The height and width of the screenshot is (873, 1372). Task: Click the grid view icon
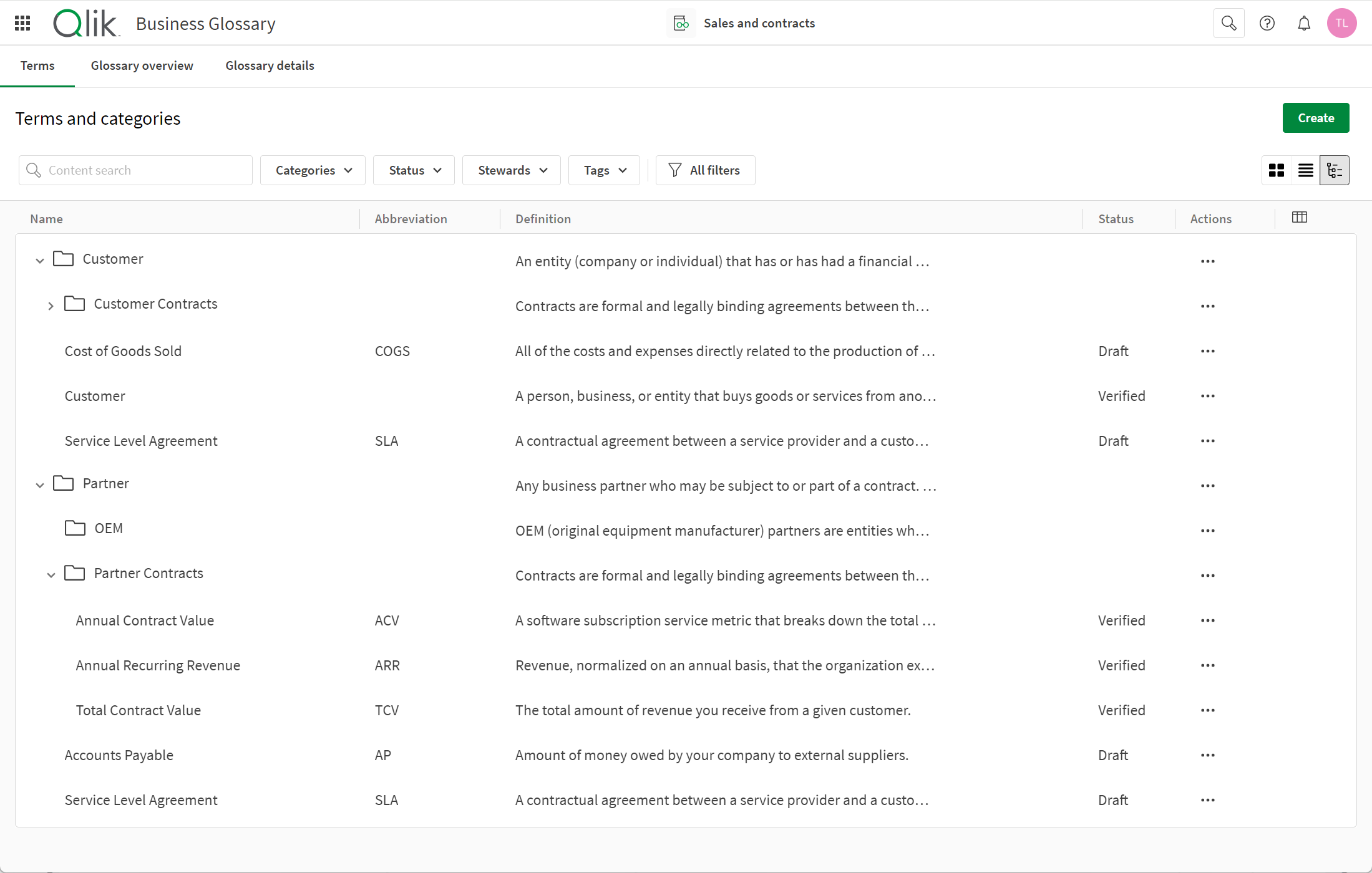1277,170
